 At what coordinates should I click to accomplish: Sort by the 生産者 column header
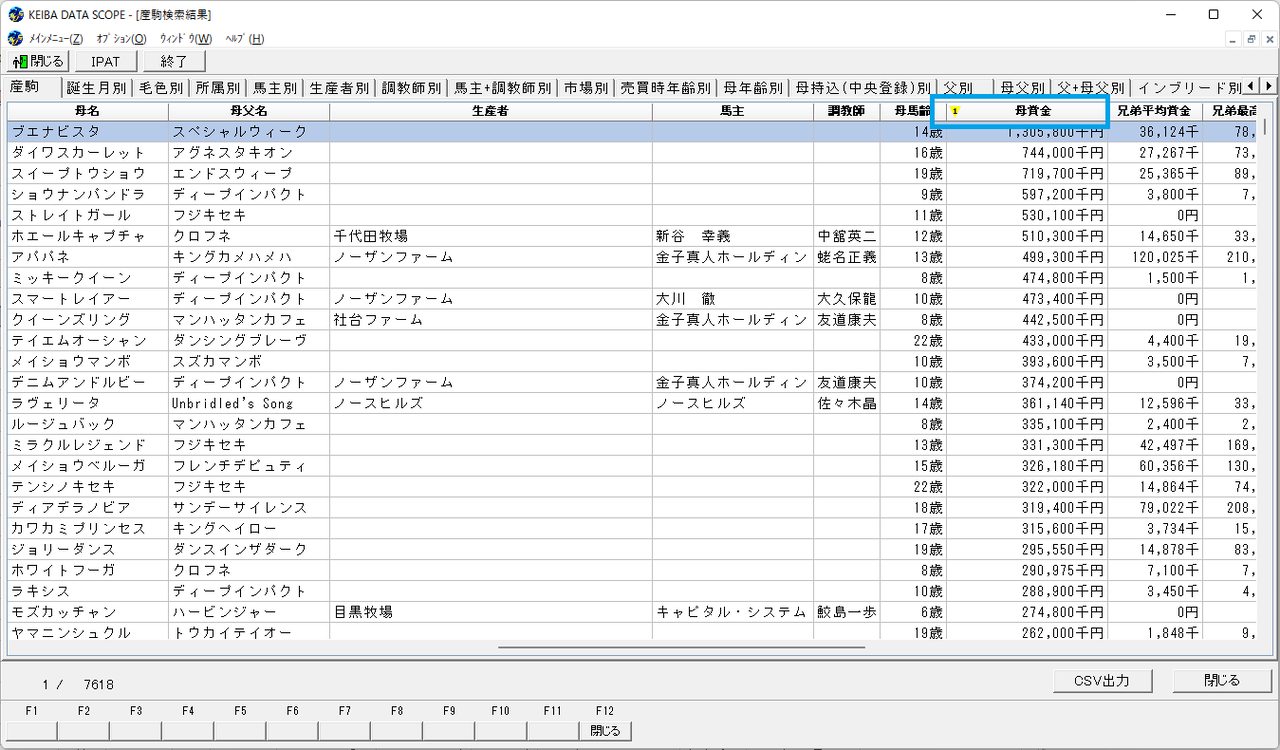click(x=491, y=111)
